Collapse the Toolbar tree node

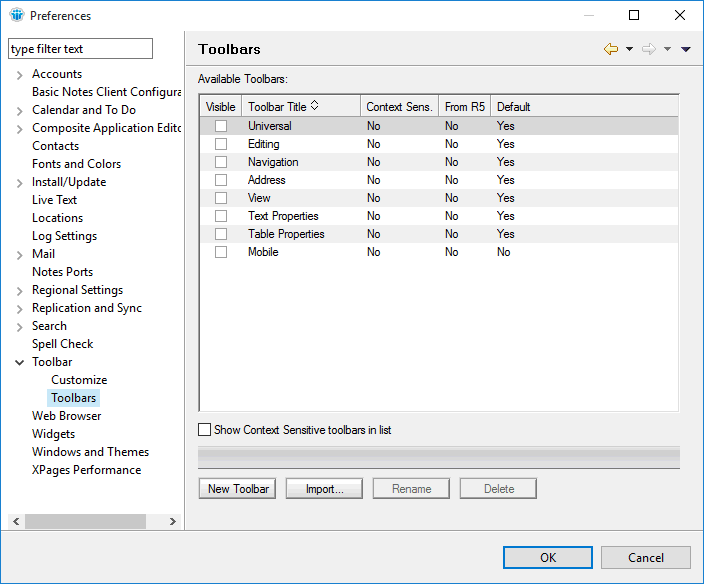click(x=20, y=362)
